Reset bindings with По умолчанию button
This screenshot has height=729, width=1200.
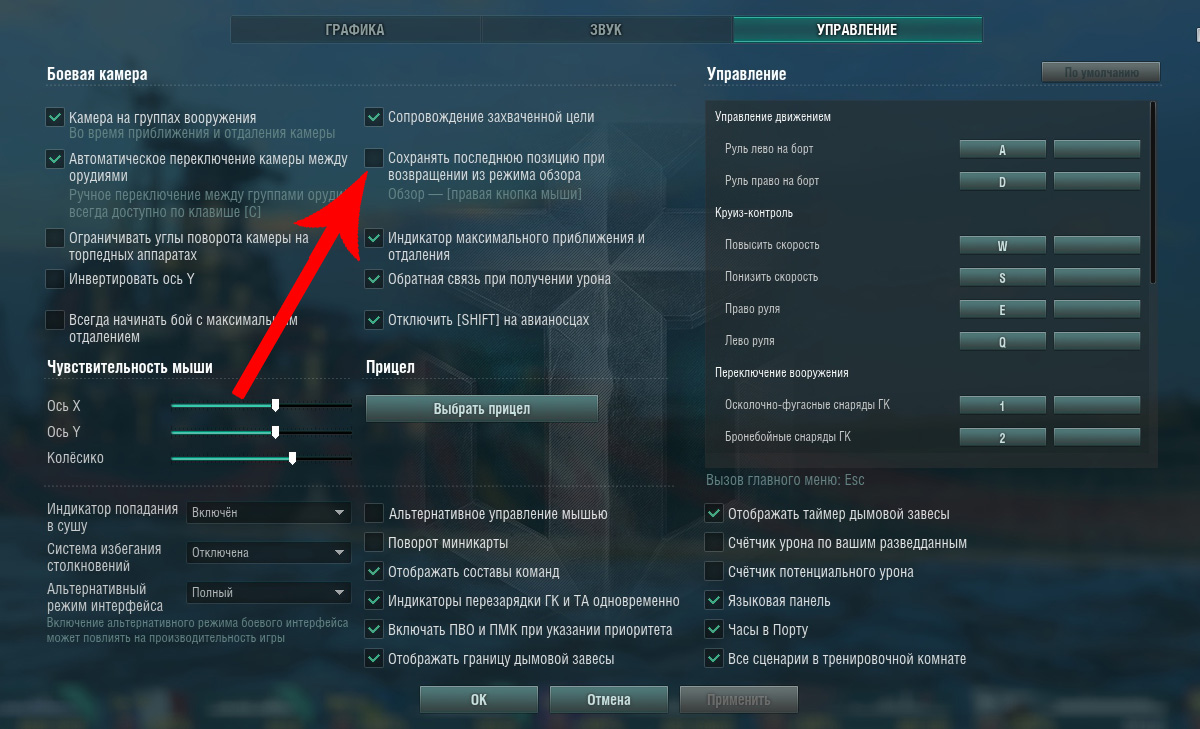click(x=1101, y=73)
